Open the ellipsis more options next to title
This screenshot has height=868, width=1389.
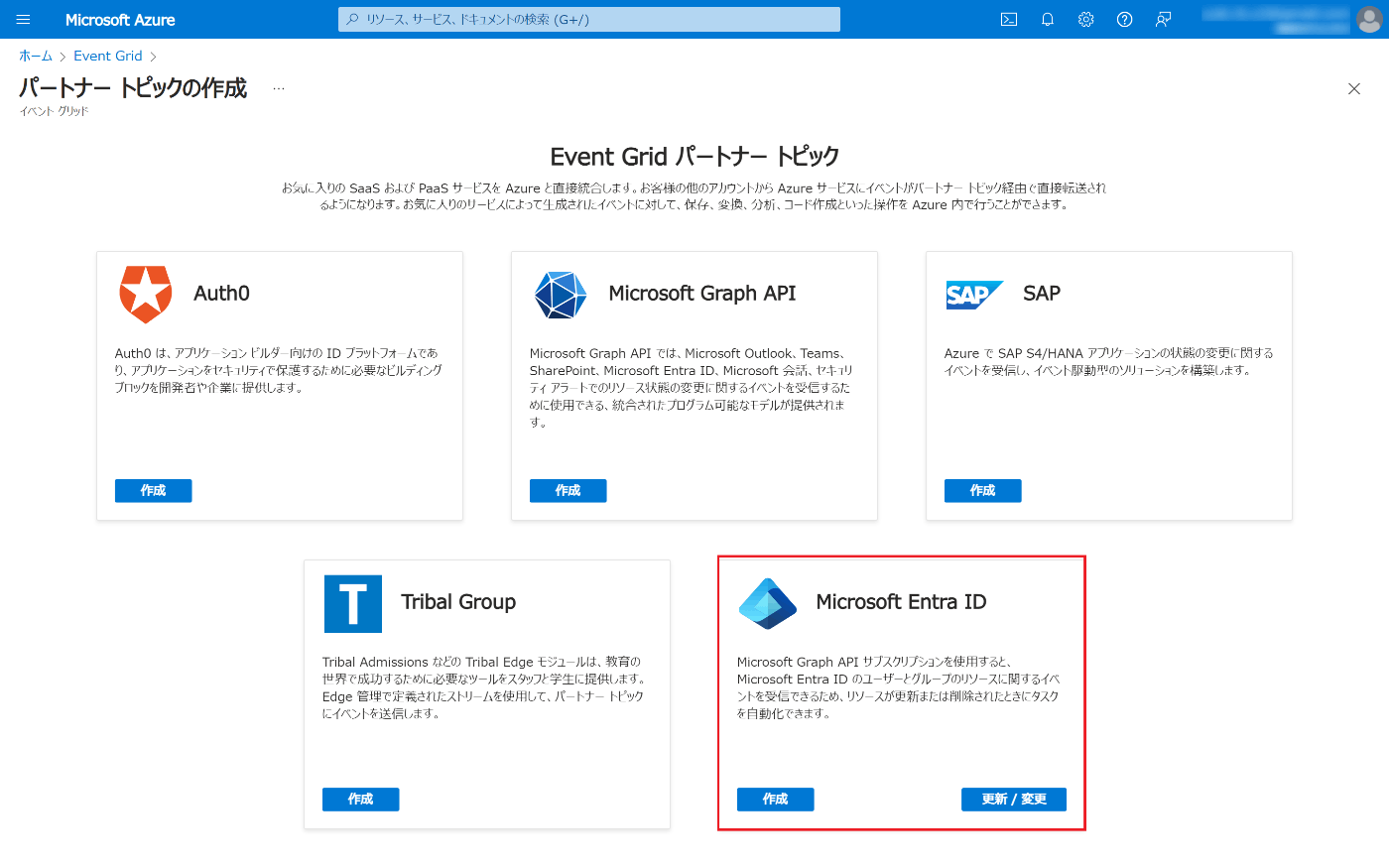(x=279, y=88)
